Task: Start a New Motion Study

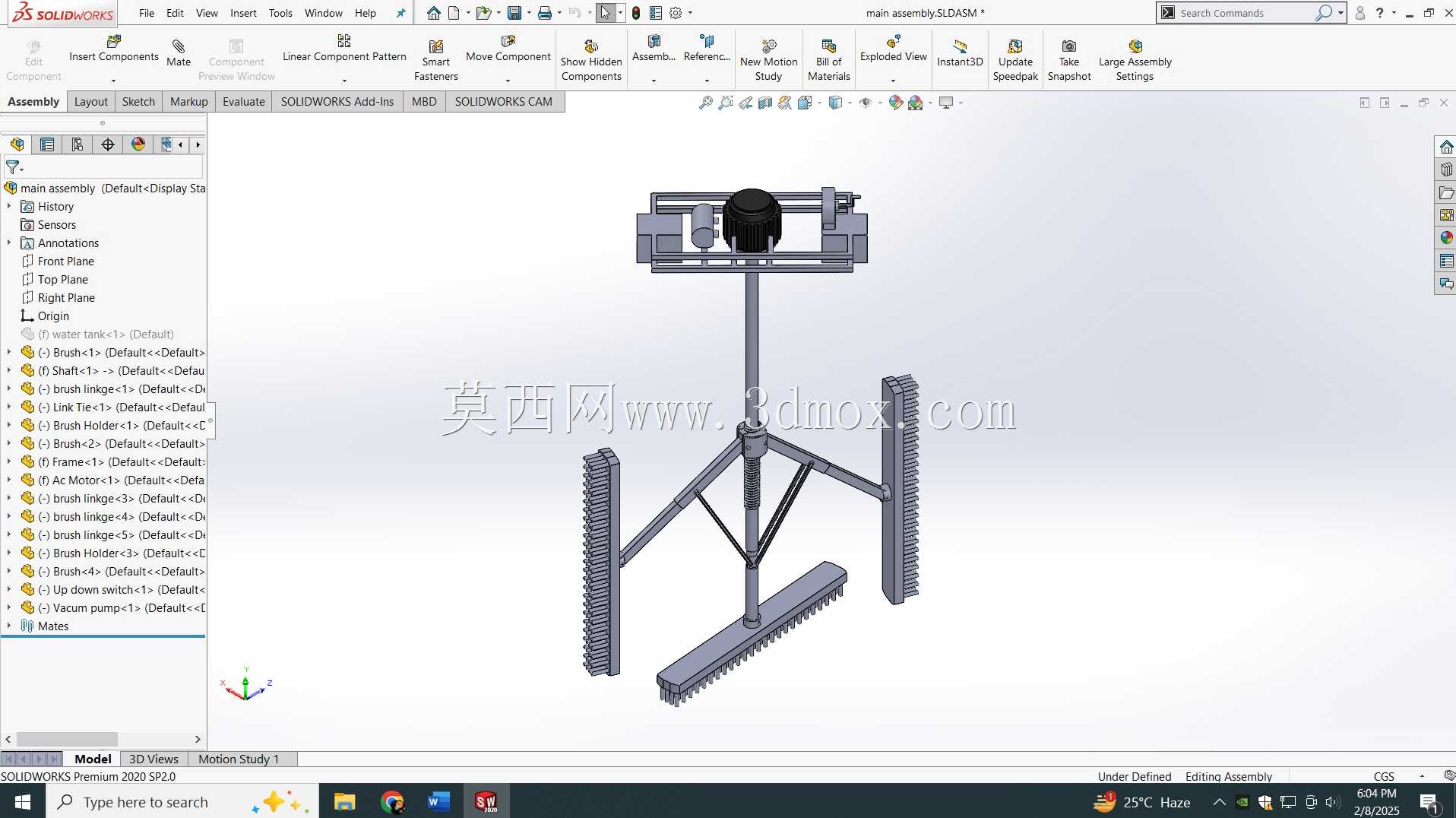Action: [x=768, y=61]
